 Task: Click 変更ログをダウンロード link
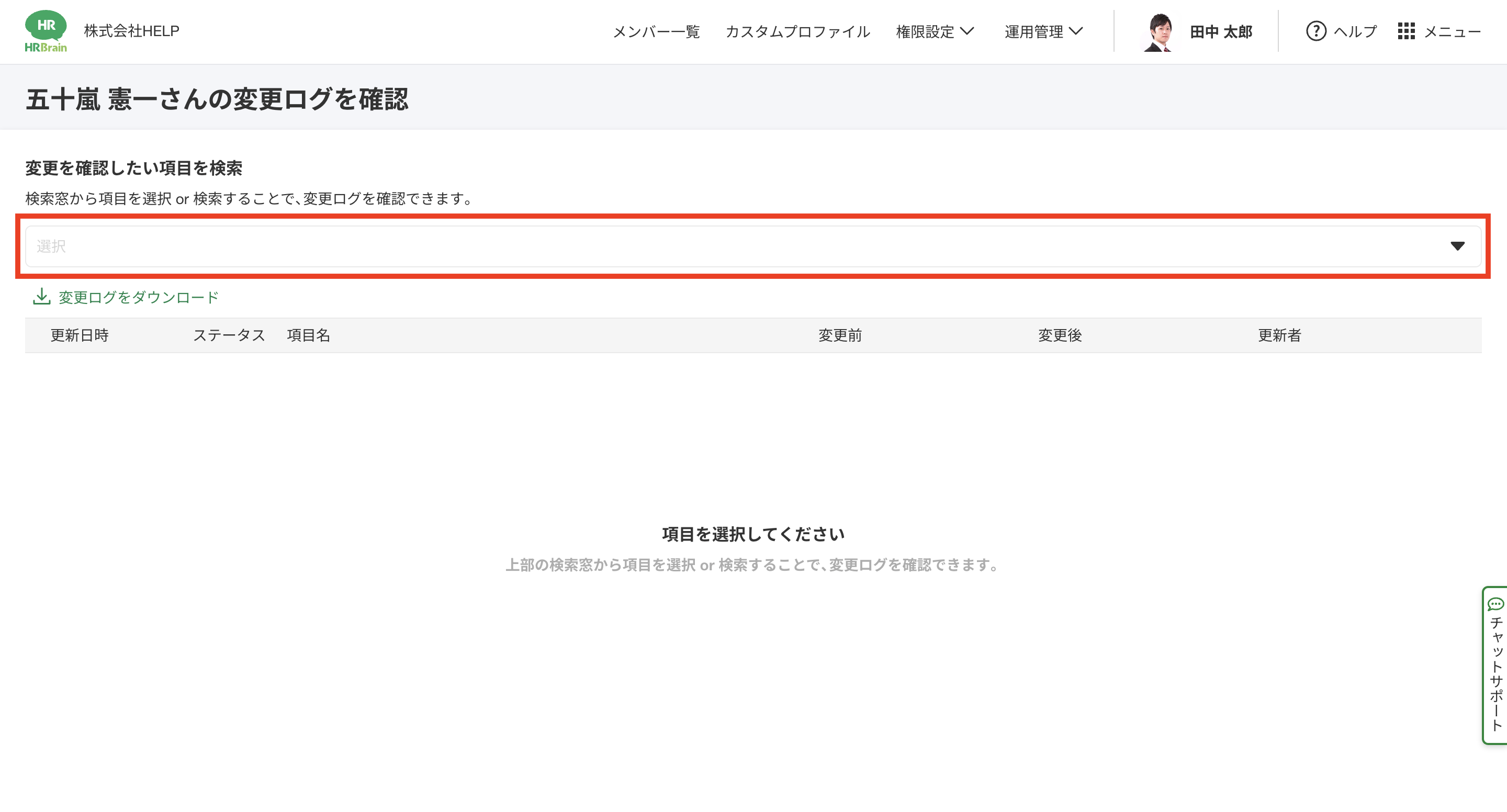[138, 297]
